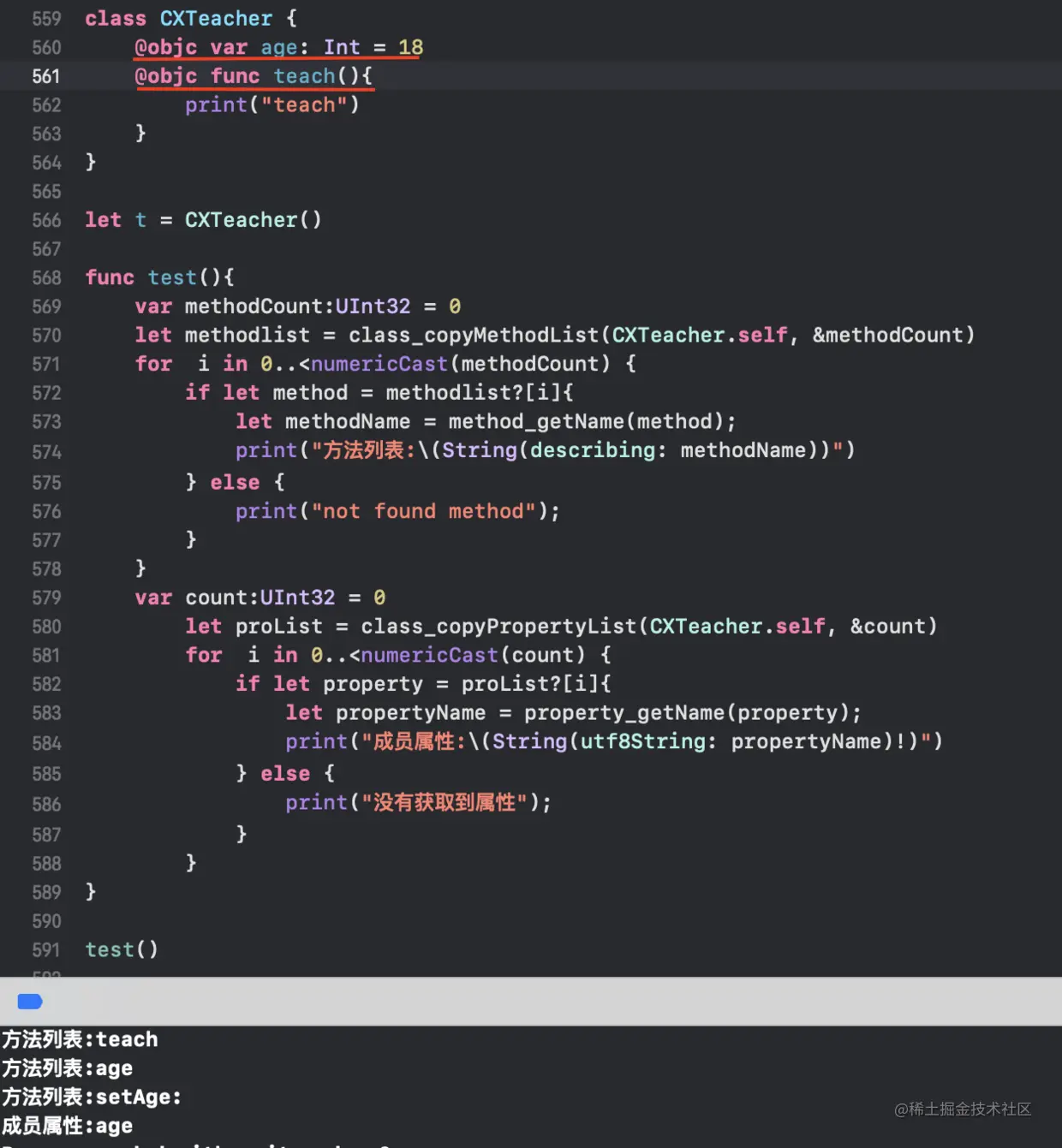The width and height of the screenshot is (1062, 1148).
Task: Click console output '成员属性:age'
Action: tap(68, 1126)
